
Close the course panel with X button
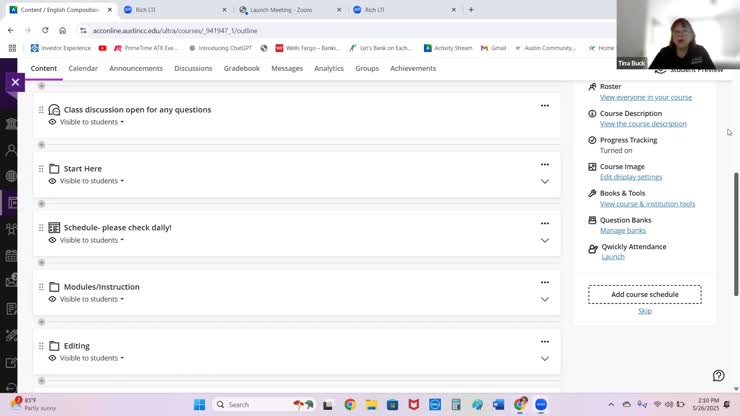(15, 83)
